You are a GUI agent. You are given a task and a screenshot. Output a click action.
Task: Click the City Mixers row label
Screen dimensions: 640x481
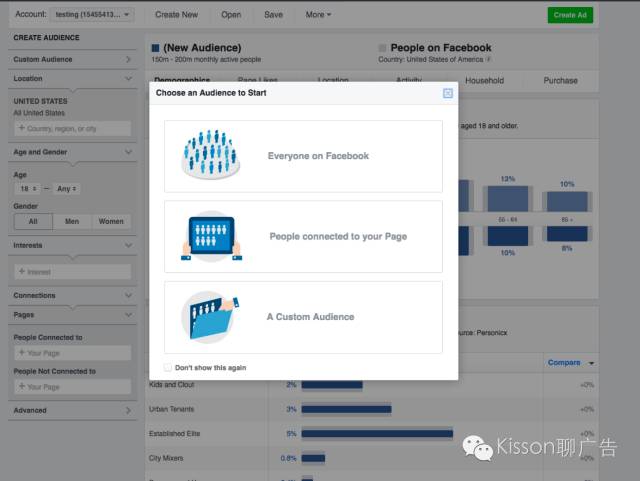pyautogui.click(x=166, y=458)
